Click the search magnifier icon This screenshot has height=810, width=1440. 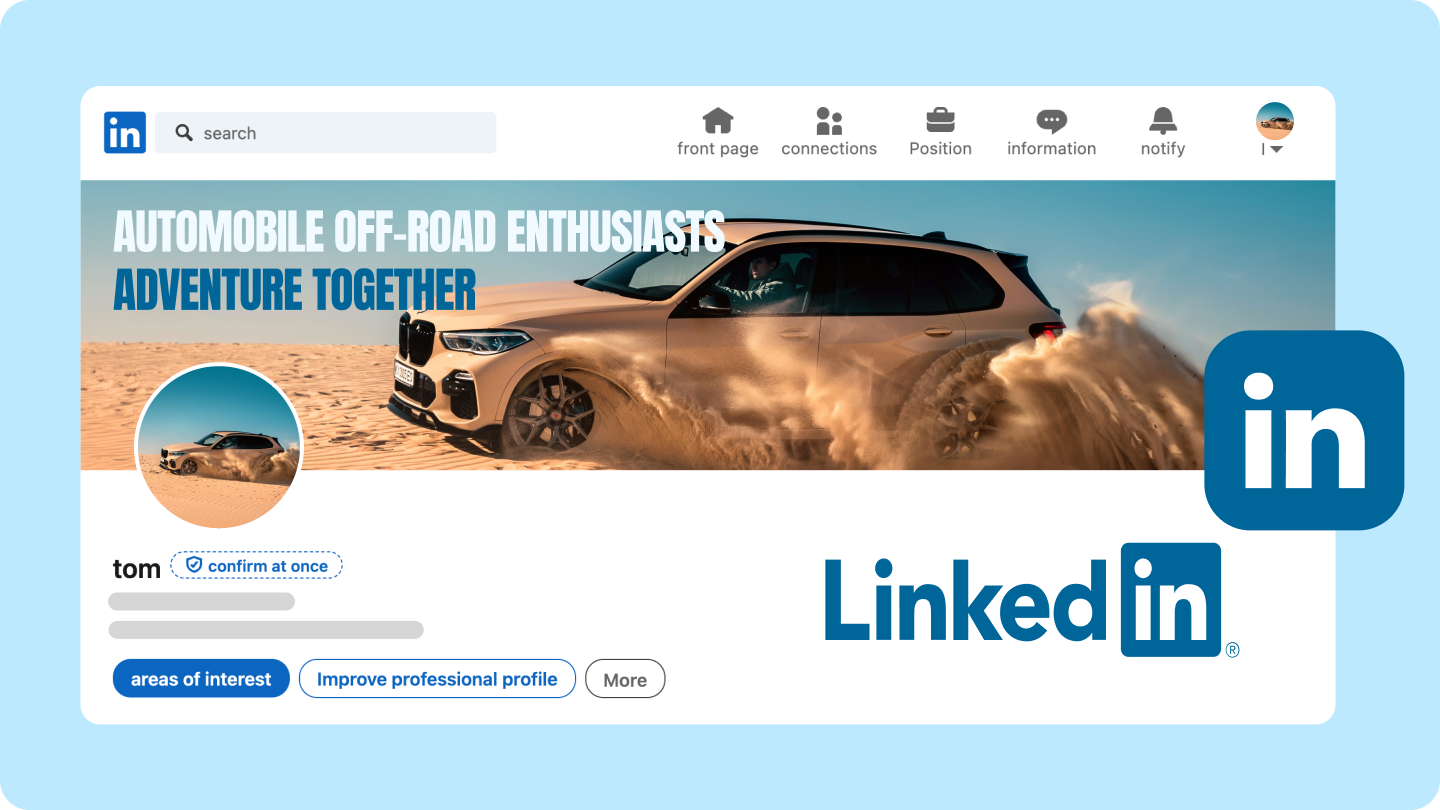click(x=184, y=132)
